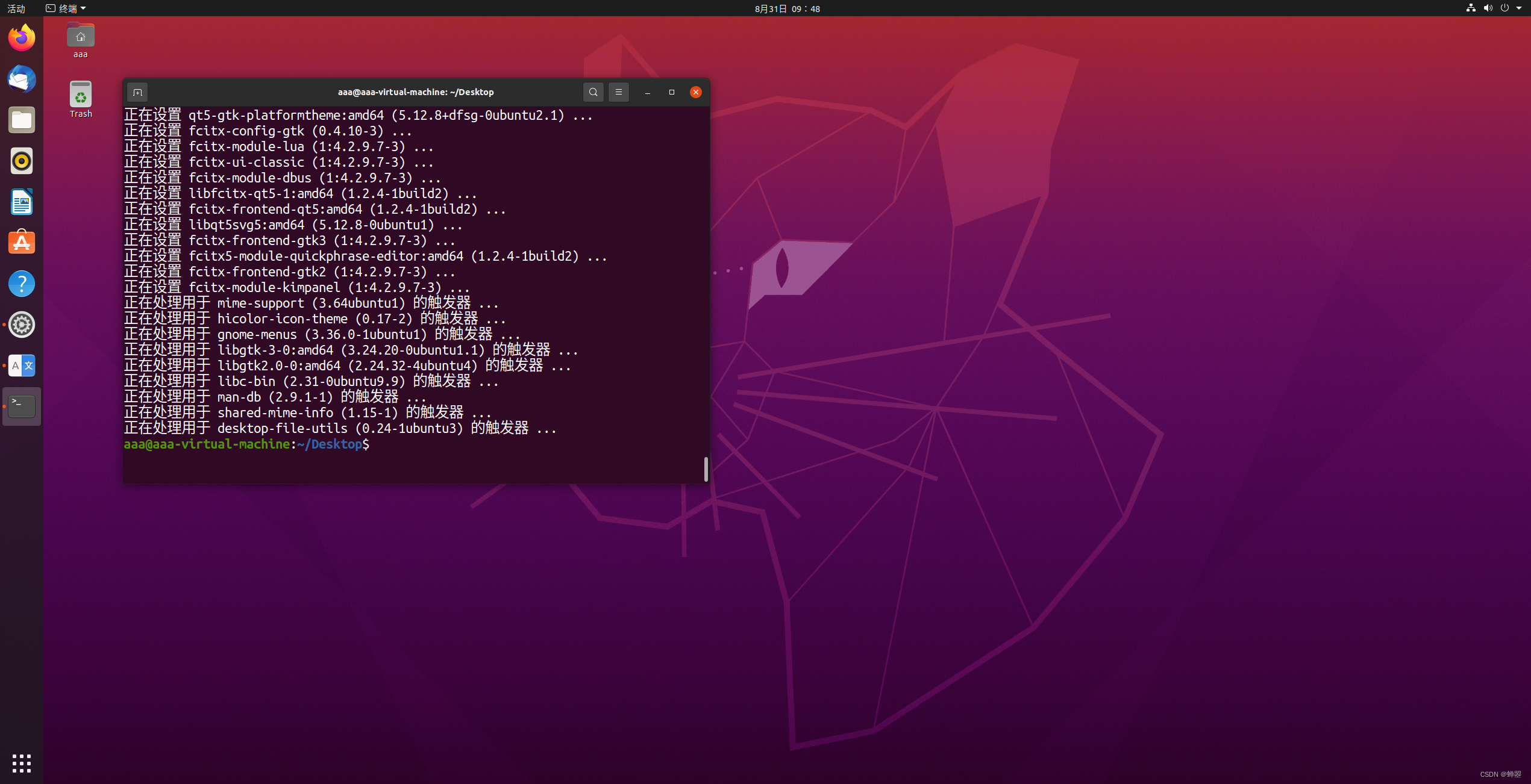Open Files manager in dock
This screenshot has width=1531, height=784.
coord(22,120)
